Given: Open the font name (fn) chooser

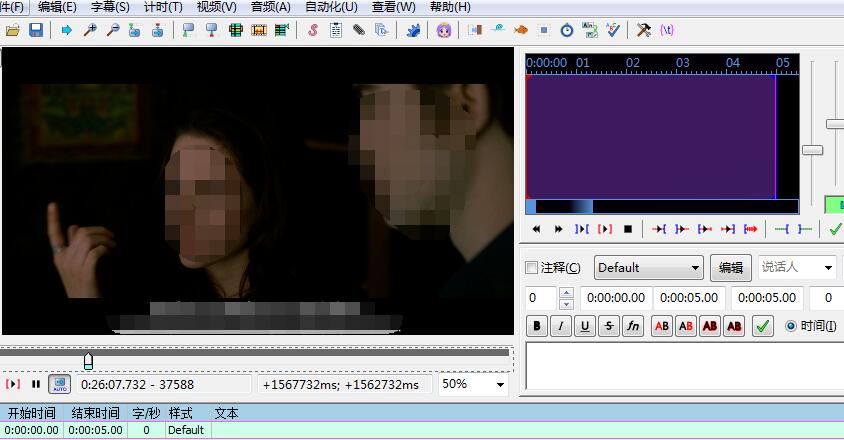Looking at the screenshot, I should pyautogui.click(x=632, y=326).
